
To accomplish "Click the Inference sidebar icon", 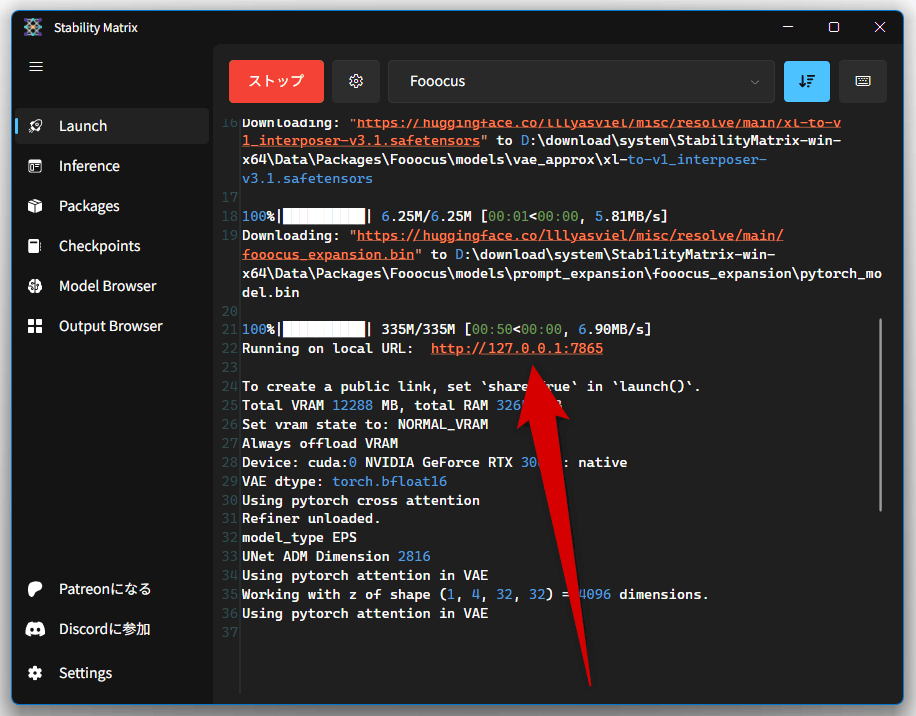I will (x=36, y=166).
